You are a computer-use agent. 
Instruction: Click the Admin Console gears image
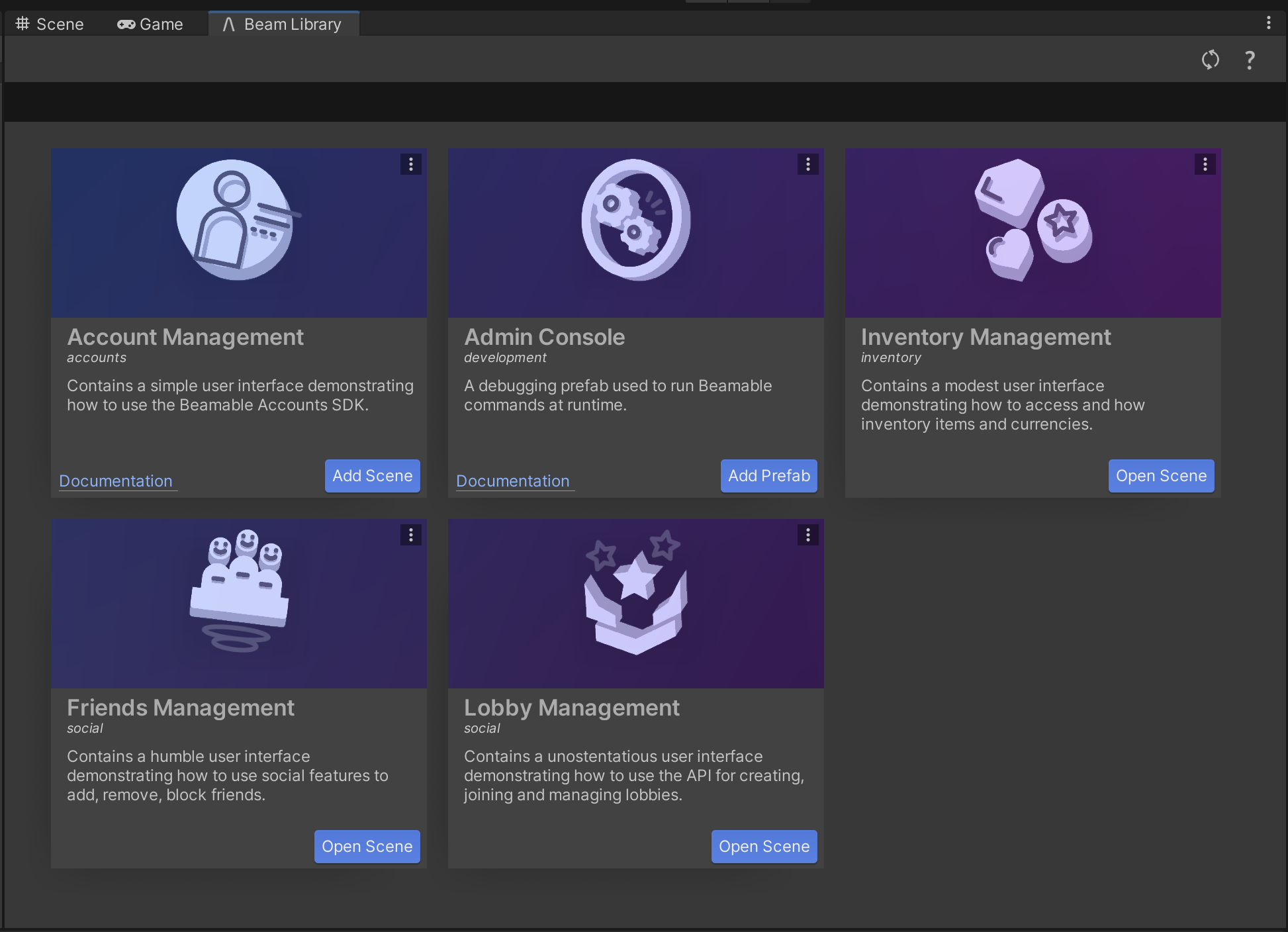pyautogui.click(x=635, y=220)
